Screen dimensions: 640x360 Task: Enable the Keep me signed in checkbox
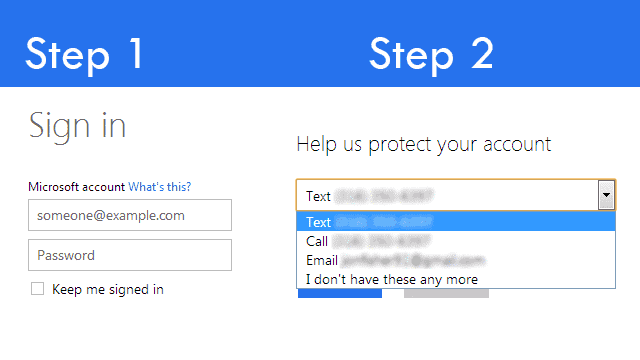(x=38, y=289)
